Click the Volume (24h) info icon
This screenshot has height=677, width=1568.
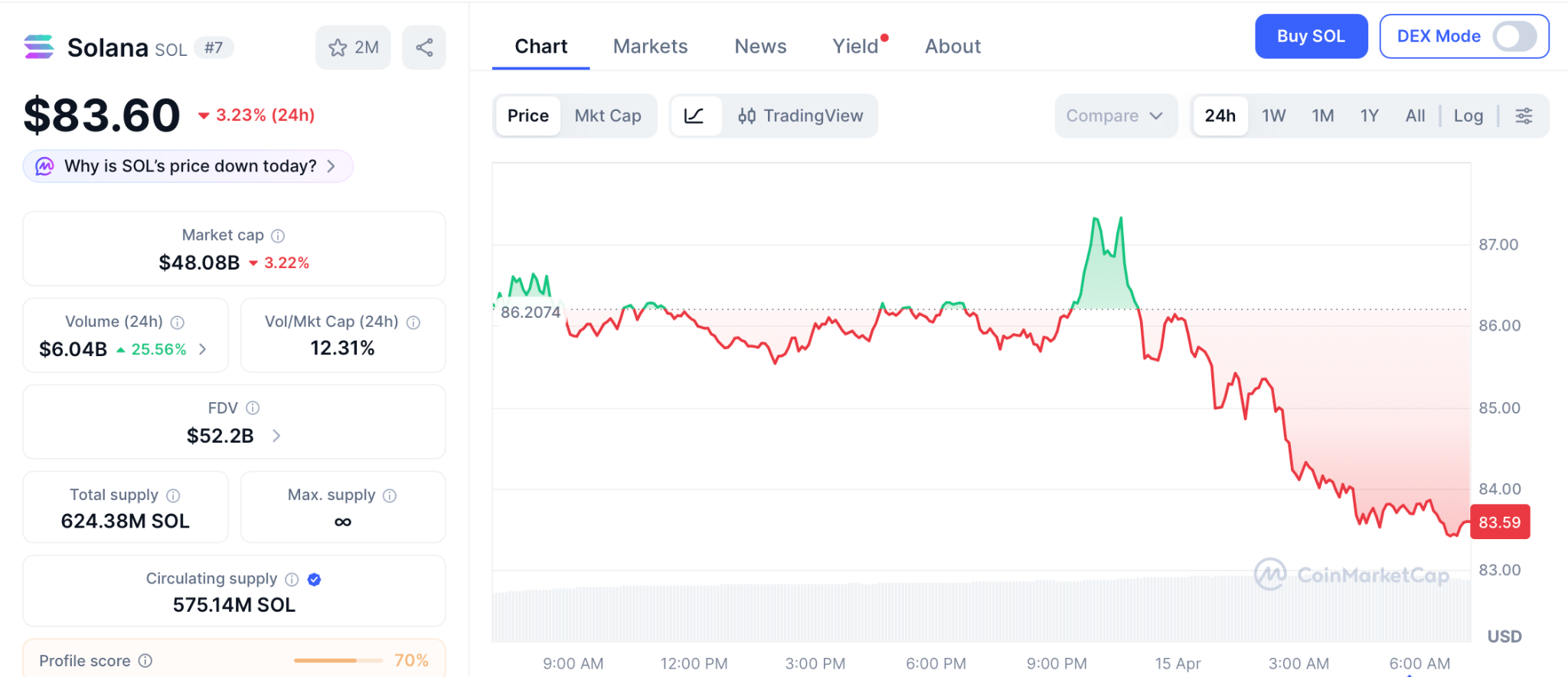(178, 322)
